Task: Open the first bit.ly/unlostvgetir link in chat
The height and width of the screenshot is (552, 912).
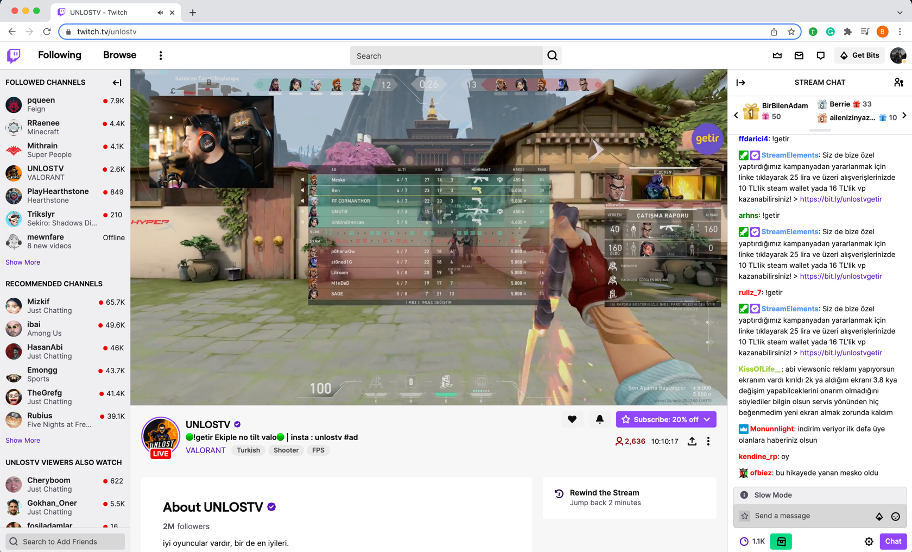Action: (840, 200)
